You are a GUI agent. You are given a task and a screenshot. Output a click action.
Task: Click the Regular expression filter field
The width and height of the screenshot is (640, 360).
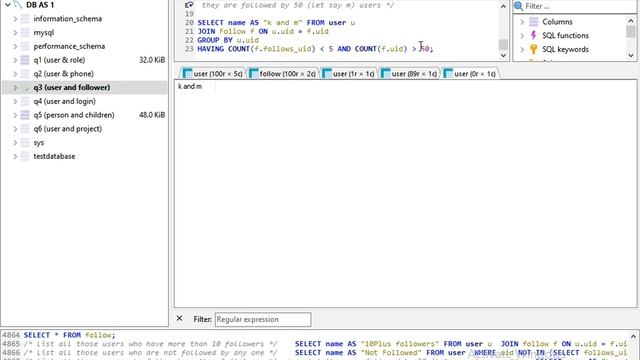coord(263,319)
